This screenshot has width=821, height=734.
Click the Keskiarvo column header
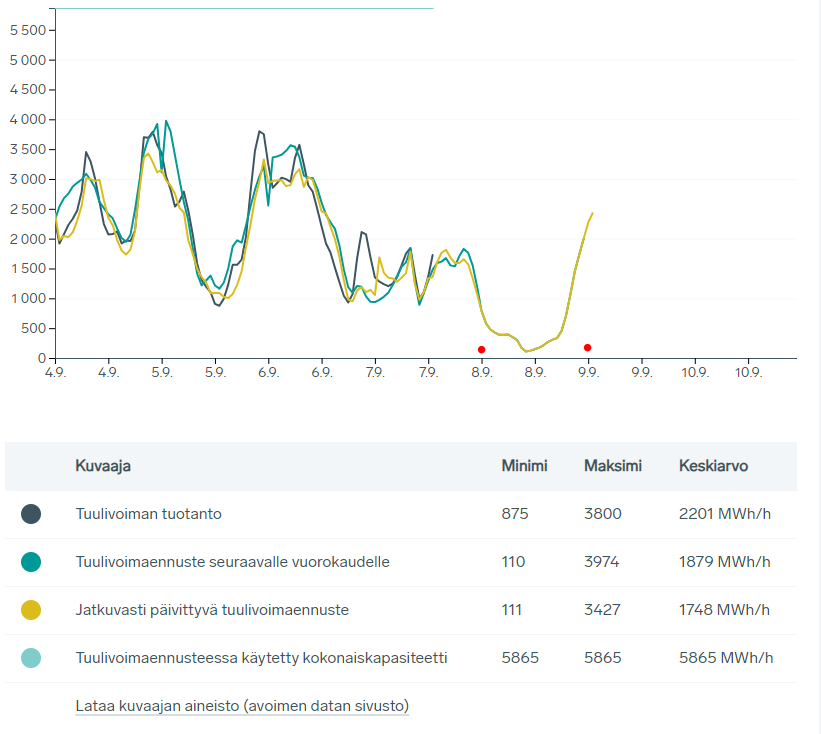tap(713, 466)
